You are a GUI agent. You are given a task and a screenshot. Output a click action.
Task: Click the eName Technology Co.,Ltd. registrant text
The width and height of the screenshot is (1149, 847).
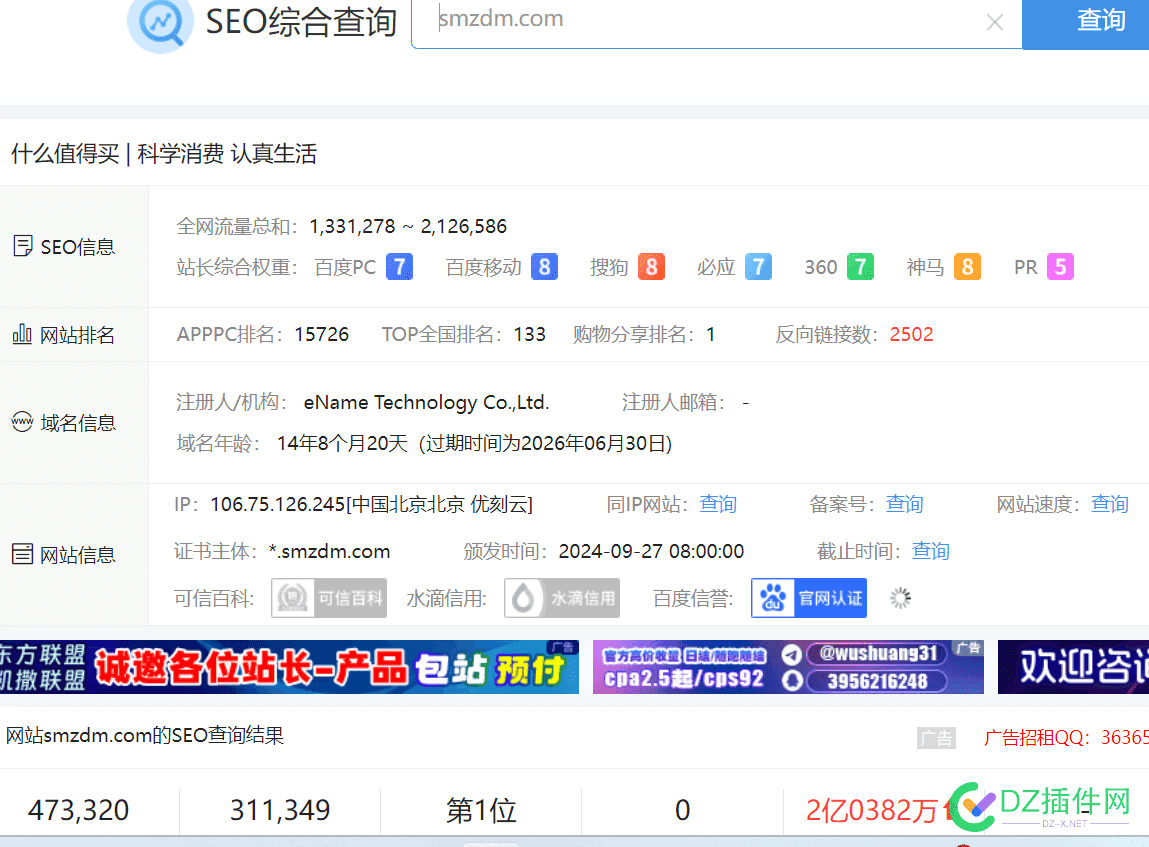pos(426,402)
